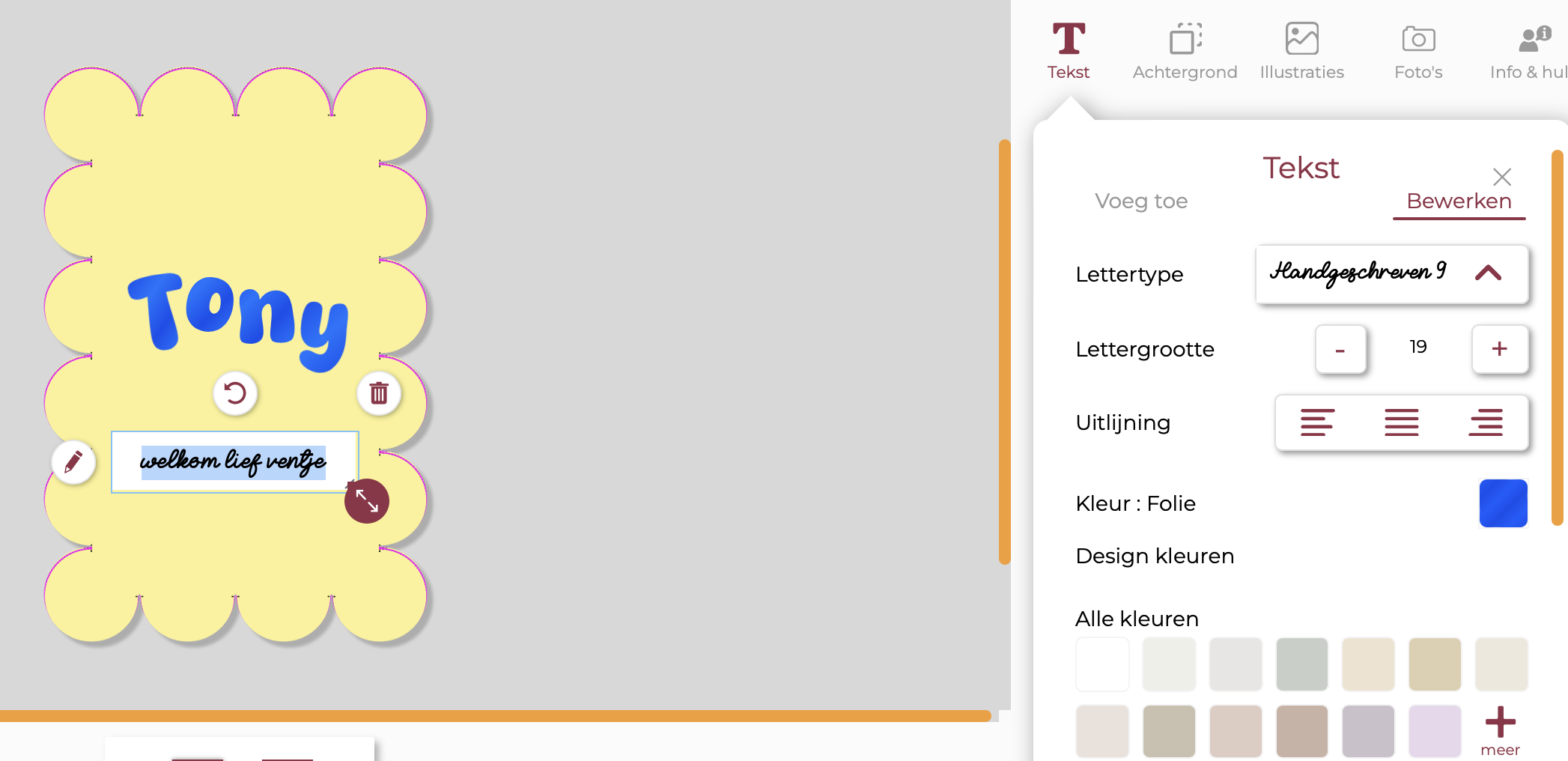Close the Tekst panel
The image size is (1568, 761).
1501,177
